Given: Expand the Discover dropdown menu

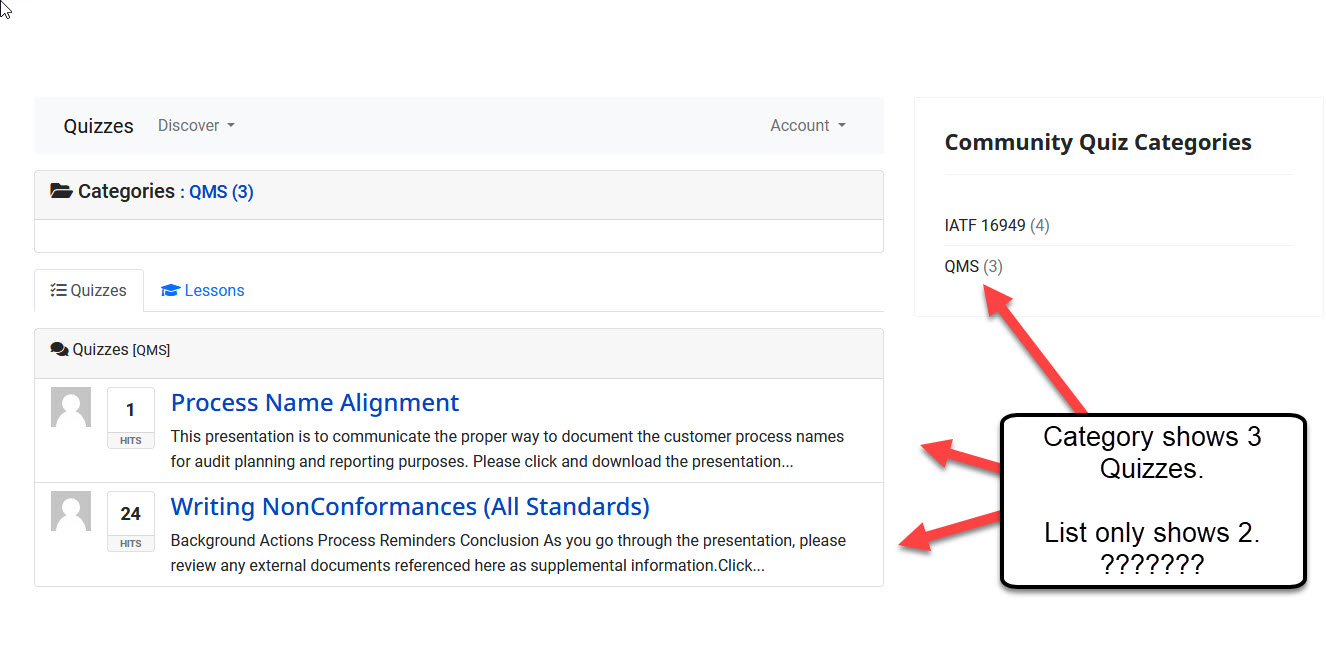Looking at the screenshot, I should pos(196,126).
